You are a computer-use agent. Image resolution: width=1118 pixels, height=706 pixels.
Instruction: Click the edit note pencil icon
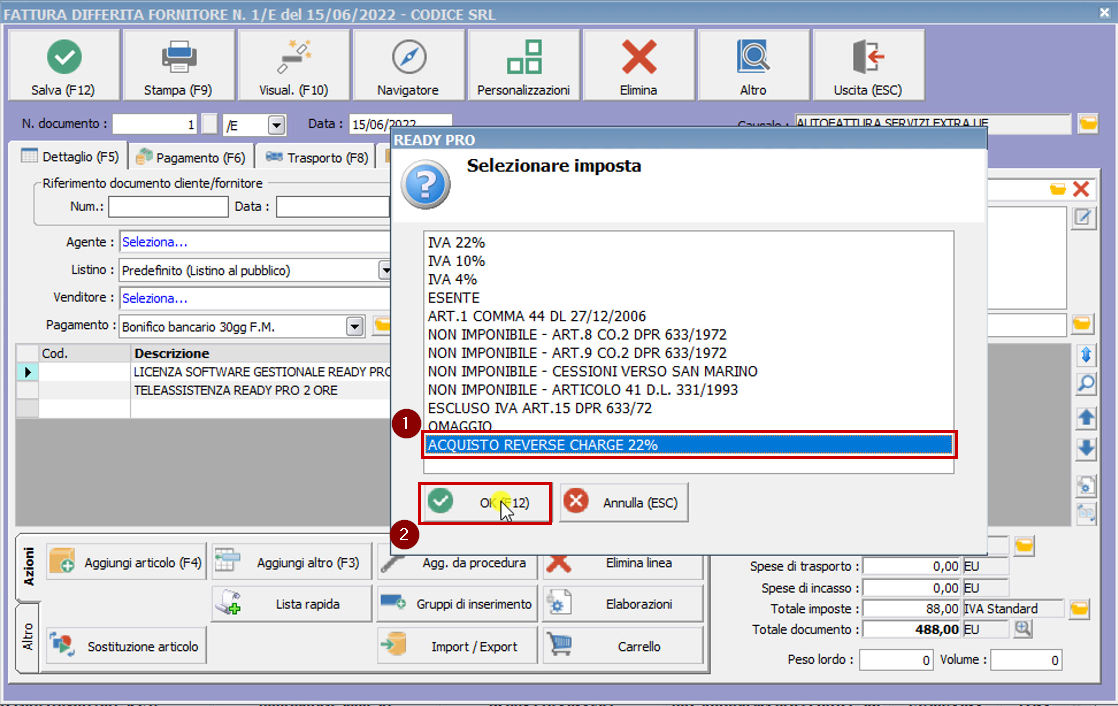1083,218
